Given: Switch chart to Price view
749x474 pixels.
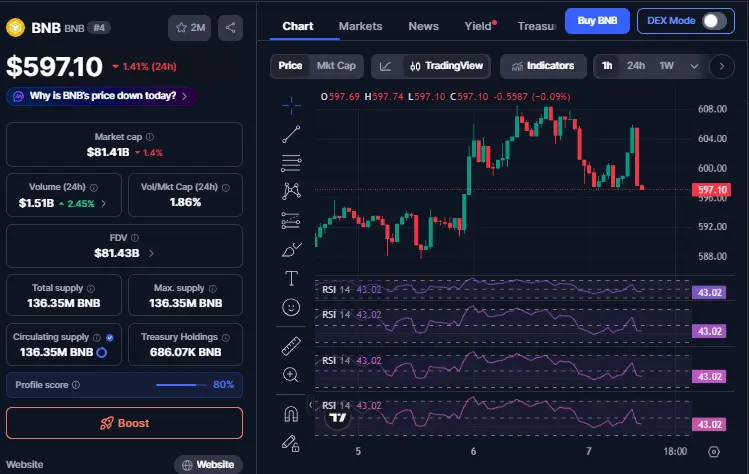Looking at the screenshot, I should (290, 66).
